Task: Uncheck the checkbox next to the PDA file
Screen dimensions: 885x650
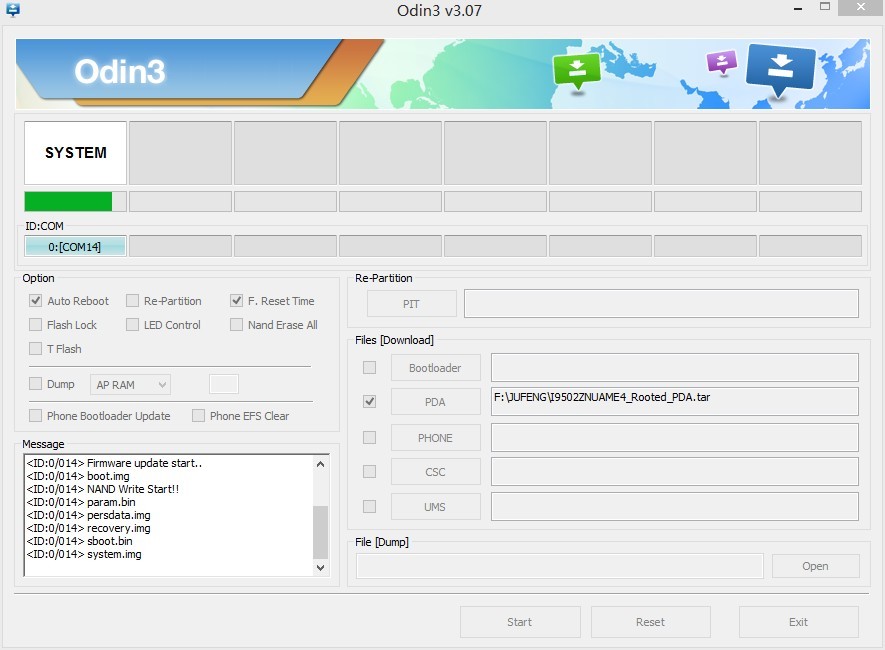Action: (369, 401)
